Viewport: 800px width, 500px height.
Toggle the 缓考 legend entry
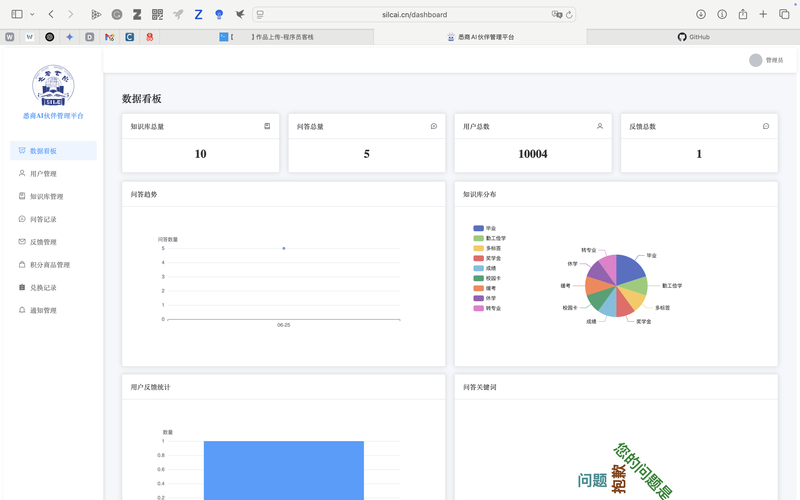click(x=485, y=288)
